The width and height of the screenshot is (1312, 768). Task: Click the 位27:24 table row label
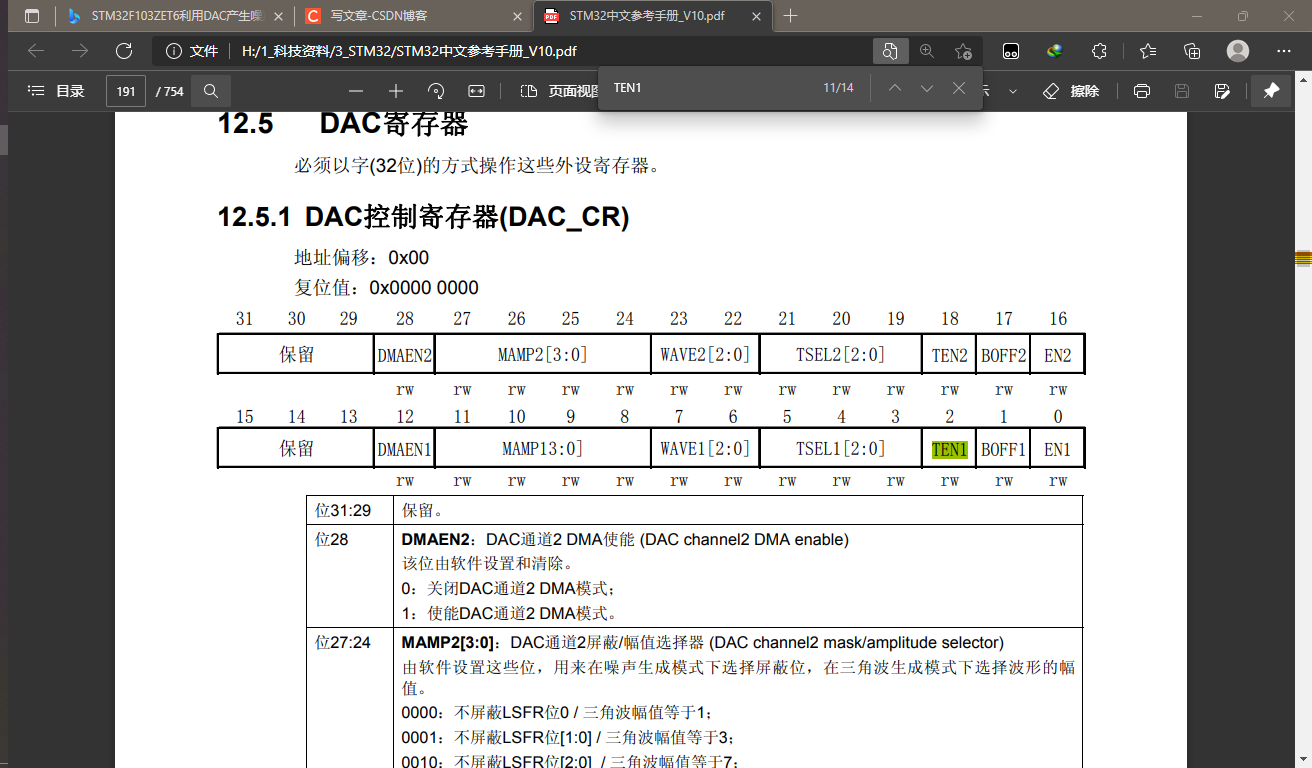pyautogui.click(x=343, y=642)
